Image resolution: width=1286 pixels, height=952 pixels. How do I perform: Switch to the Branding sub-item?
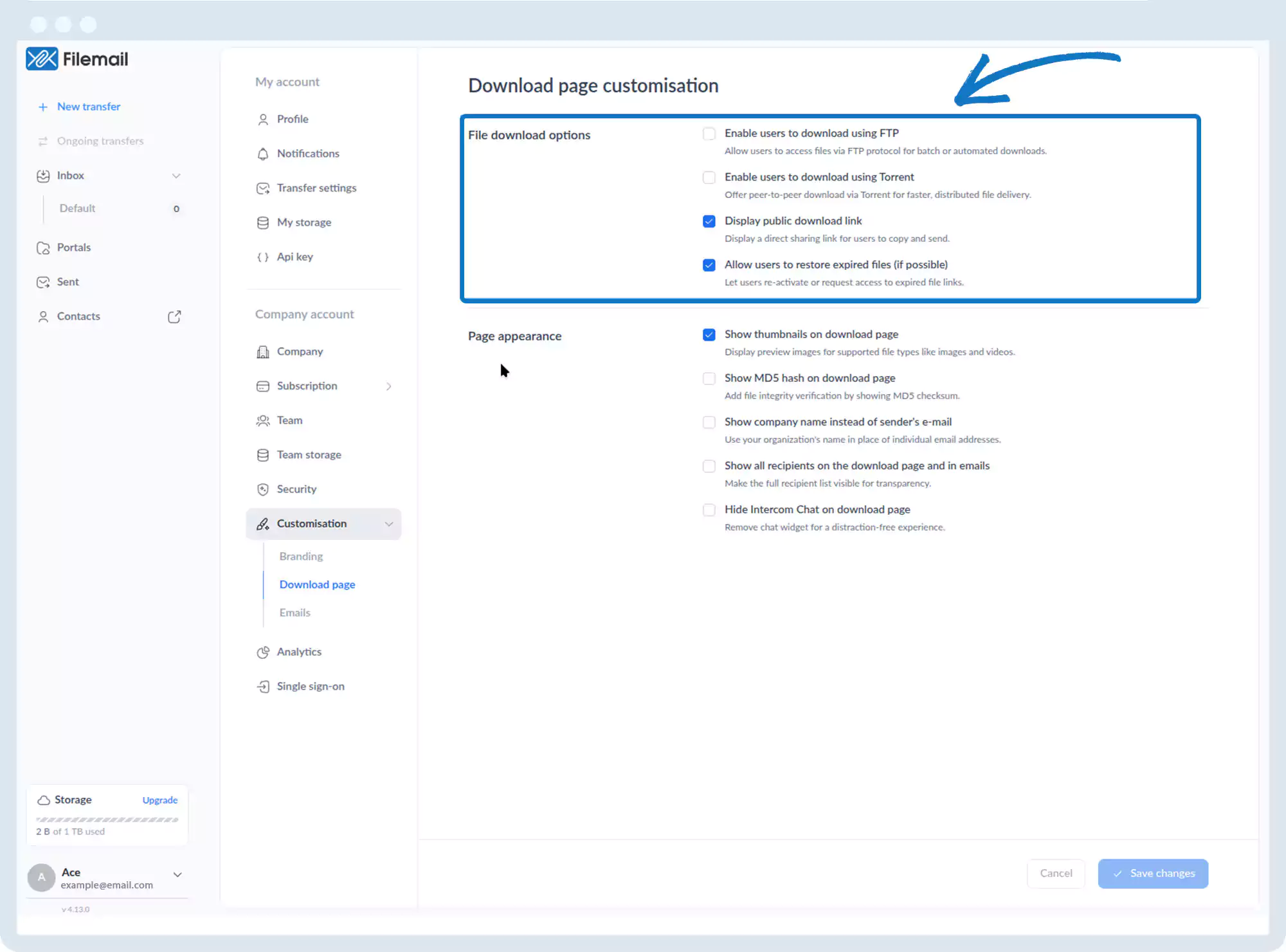301,556
